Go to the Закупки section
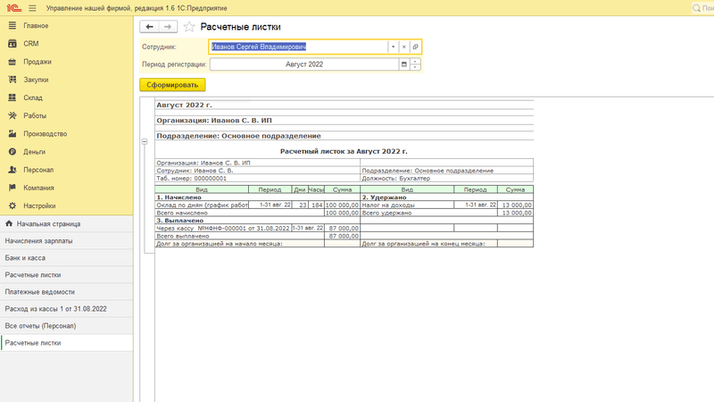 coord(36,79)
